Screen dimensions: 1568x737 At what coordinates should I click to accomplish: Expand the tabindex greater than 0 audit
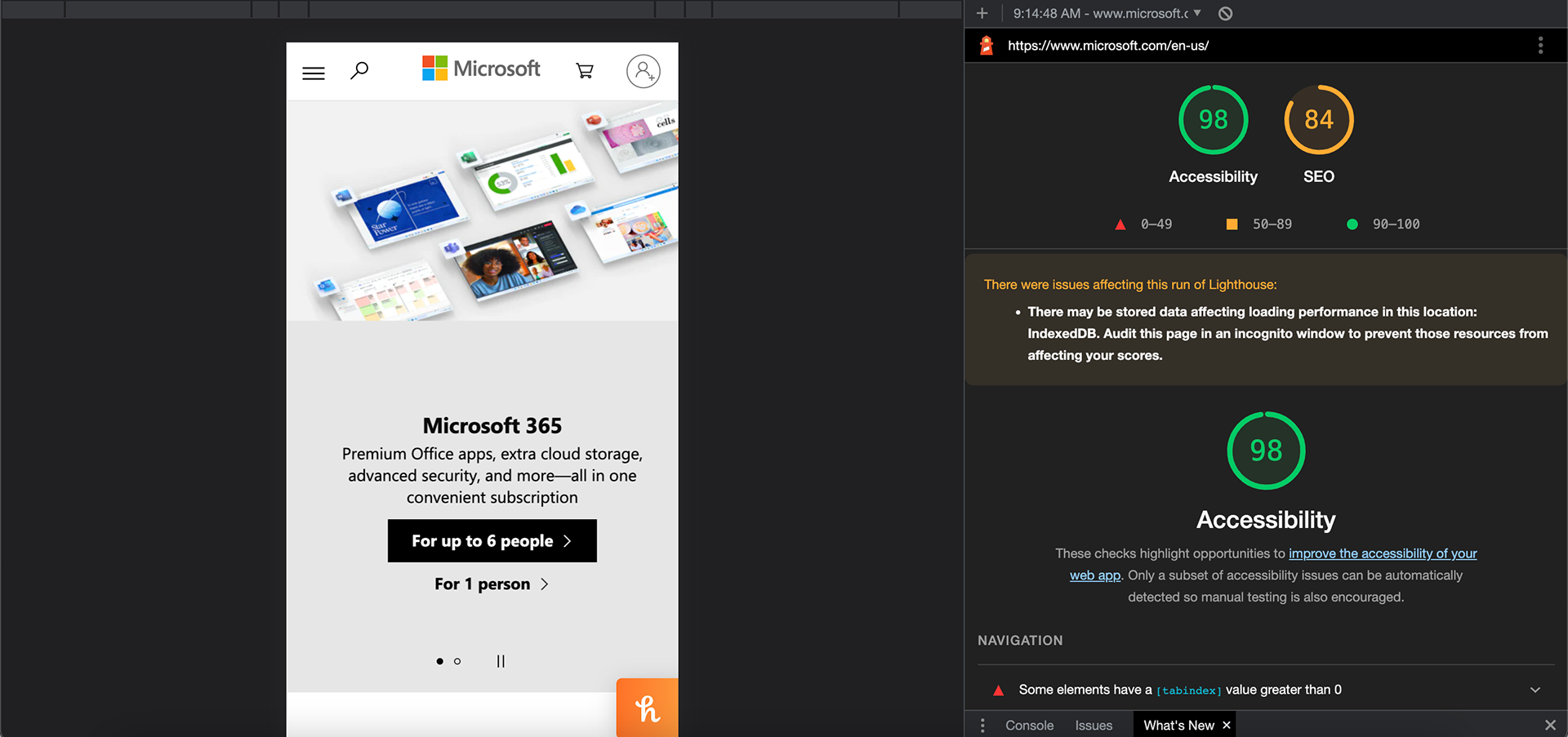[x=1266, y=690]
